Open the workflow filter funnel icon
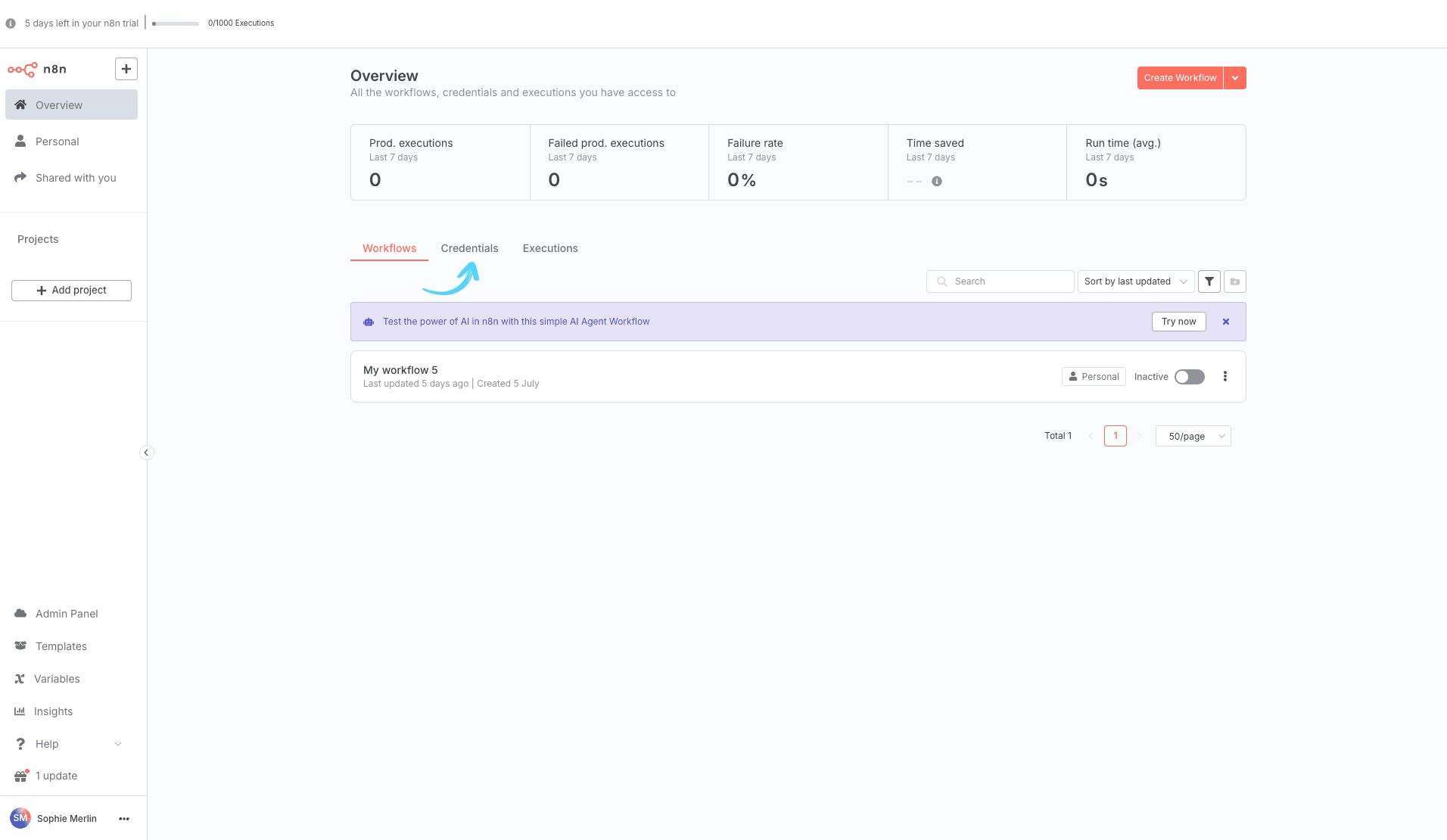This screenshot has height=840, width=1447. click(x=1209, y=282)
